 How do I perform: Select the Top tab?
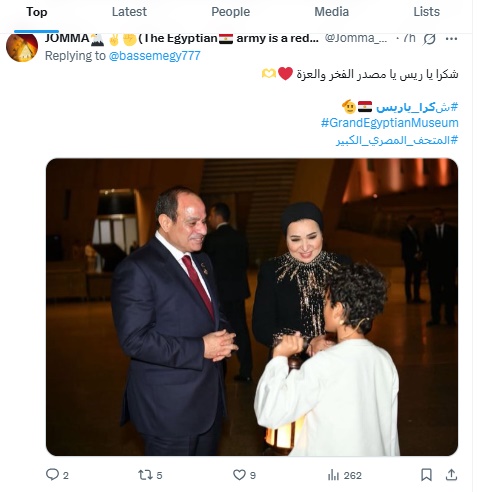tap(37, 12)
